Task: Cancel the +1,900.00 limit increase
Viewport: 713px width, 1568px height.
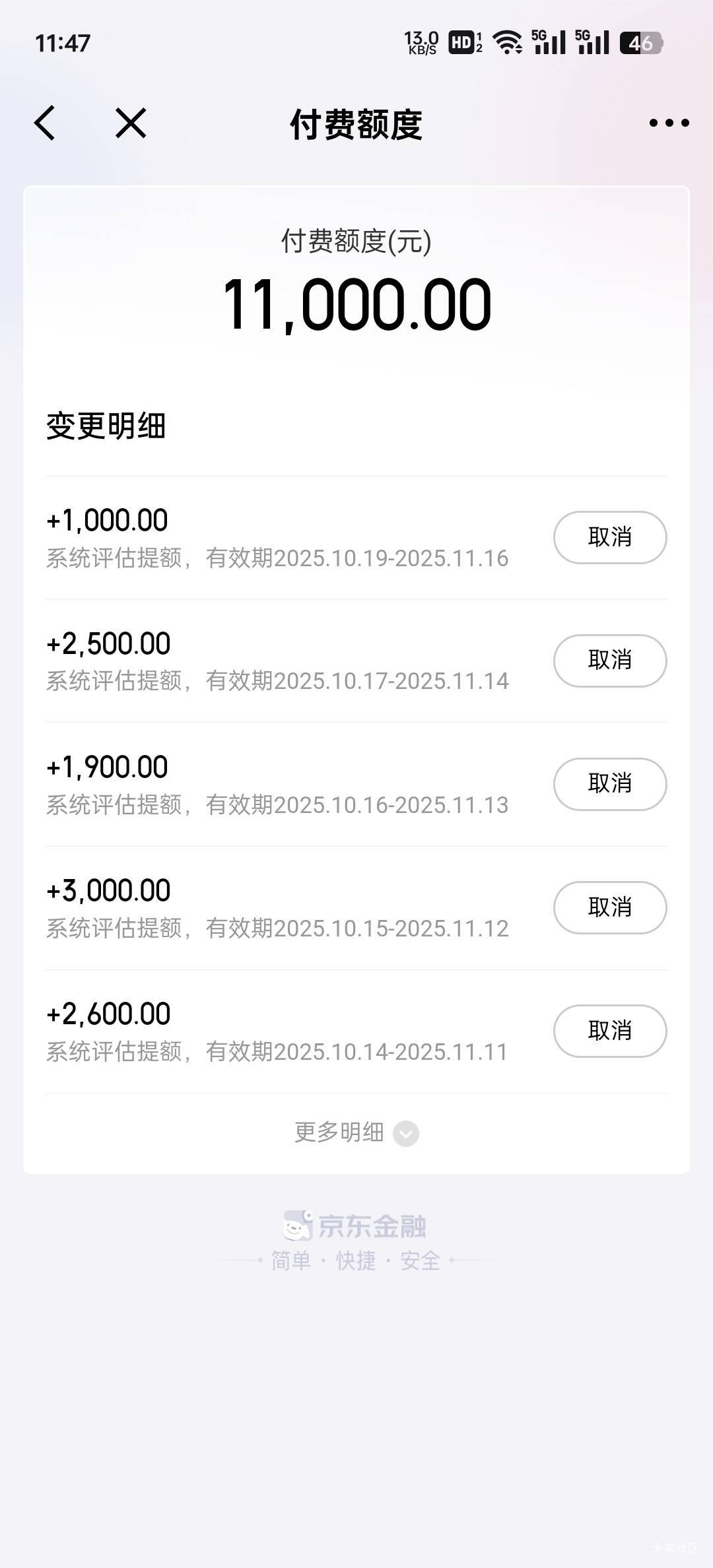Action: pyautogui.click(x=609, y=784)
